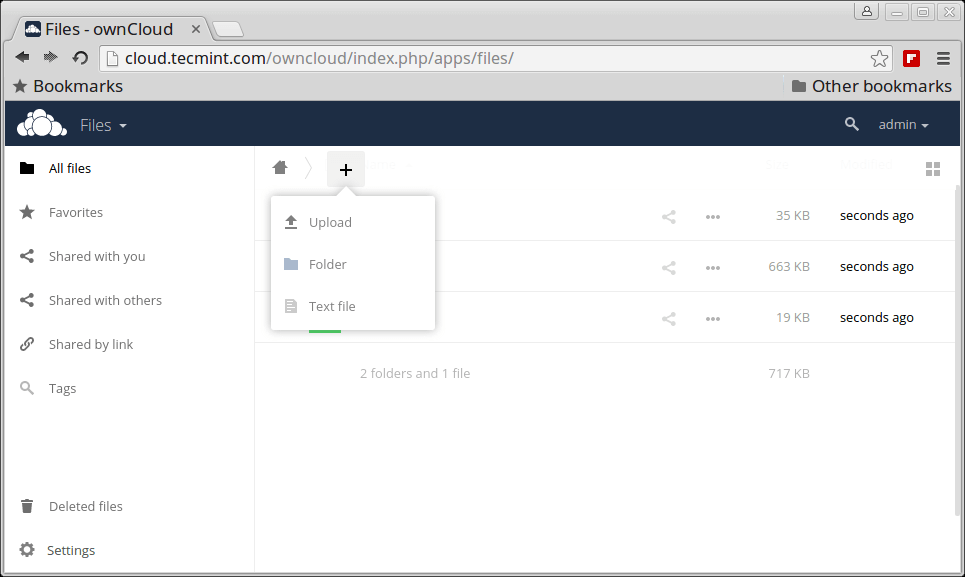Click the page vertical scrollbar
Image resolution: width=965 pixels, height=577 pixels.
coord(957,351)
